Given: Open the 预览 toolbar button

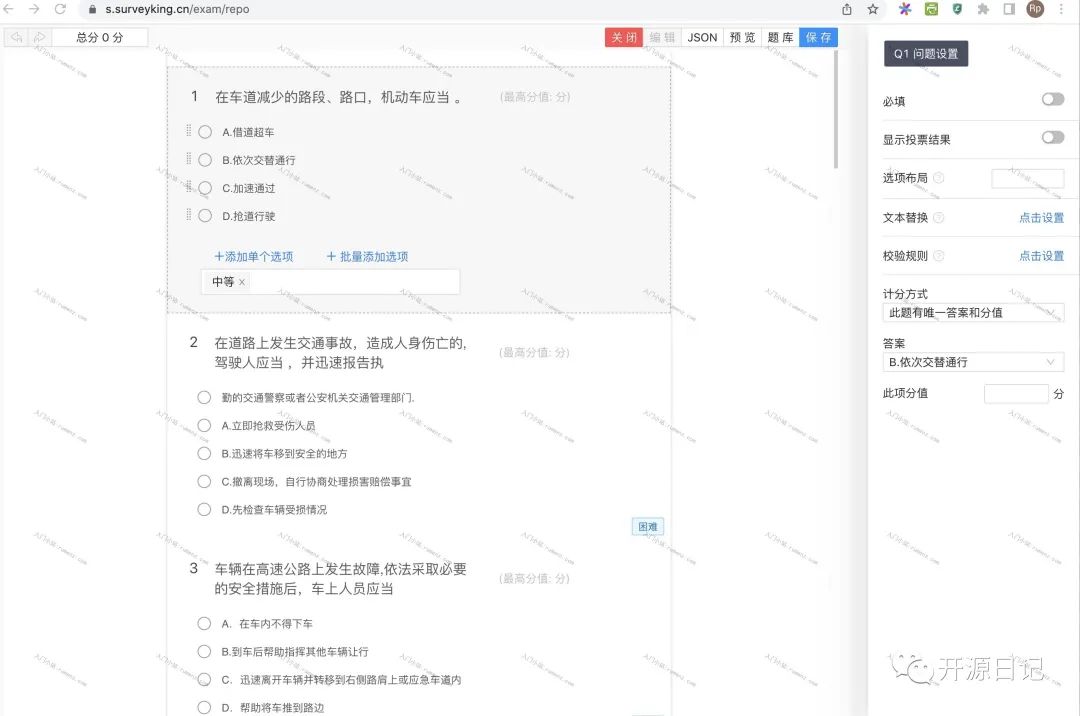Looking at the screenshot, I should pos(742,37).
